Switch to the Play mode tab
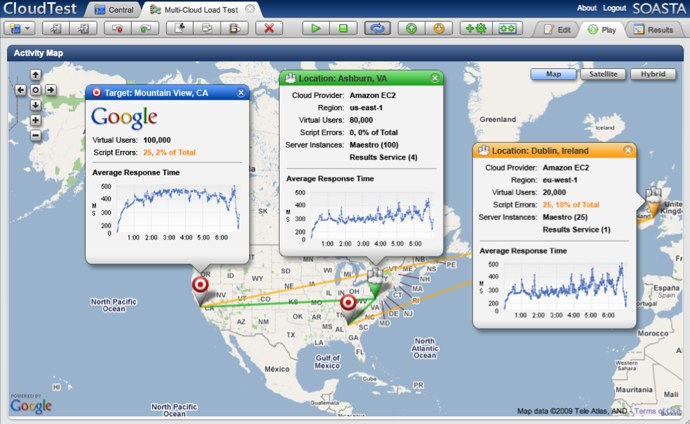This screenshot has width=690, height=424. (x=602, y=30)
